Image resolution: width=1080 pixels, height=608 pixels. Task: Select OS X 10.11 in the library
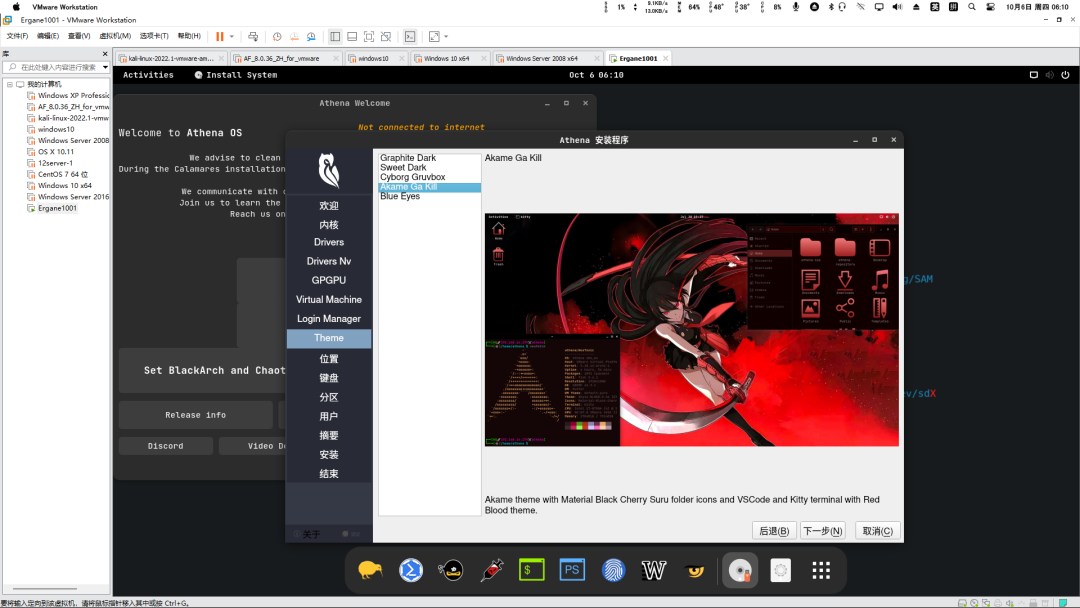(50, 151)
